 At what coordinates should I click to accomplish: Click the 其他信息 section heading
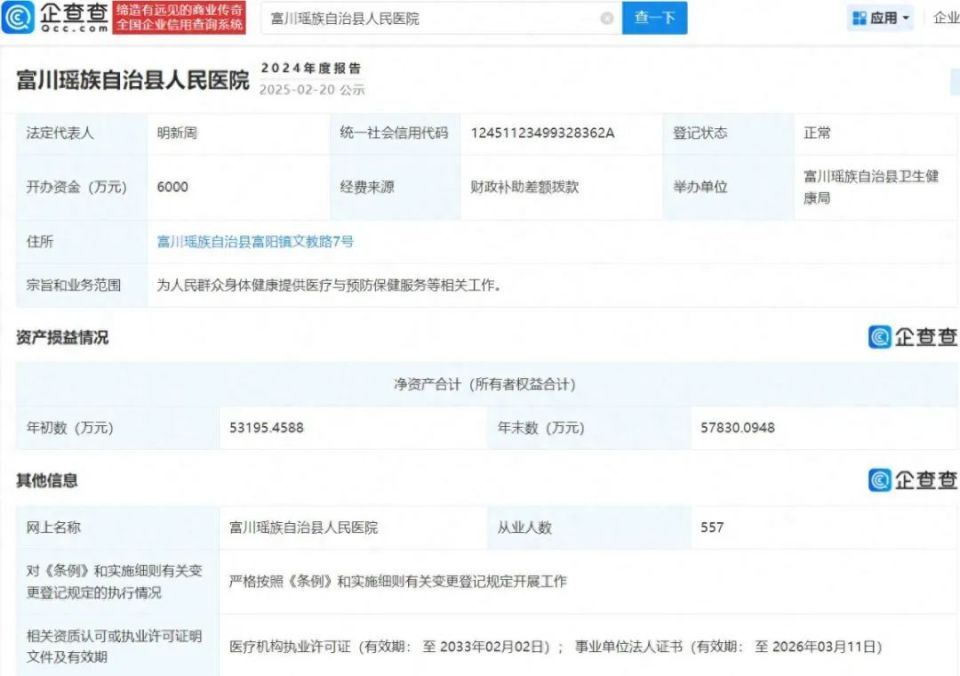coord(47,481)
